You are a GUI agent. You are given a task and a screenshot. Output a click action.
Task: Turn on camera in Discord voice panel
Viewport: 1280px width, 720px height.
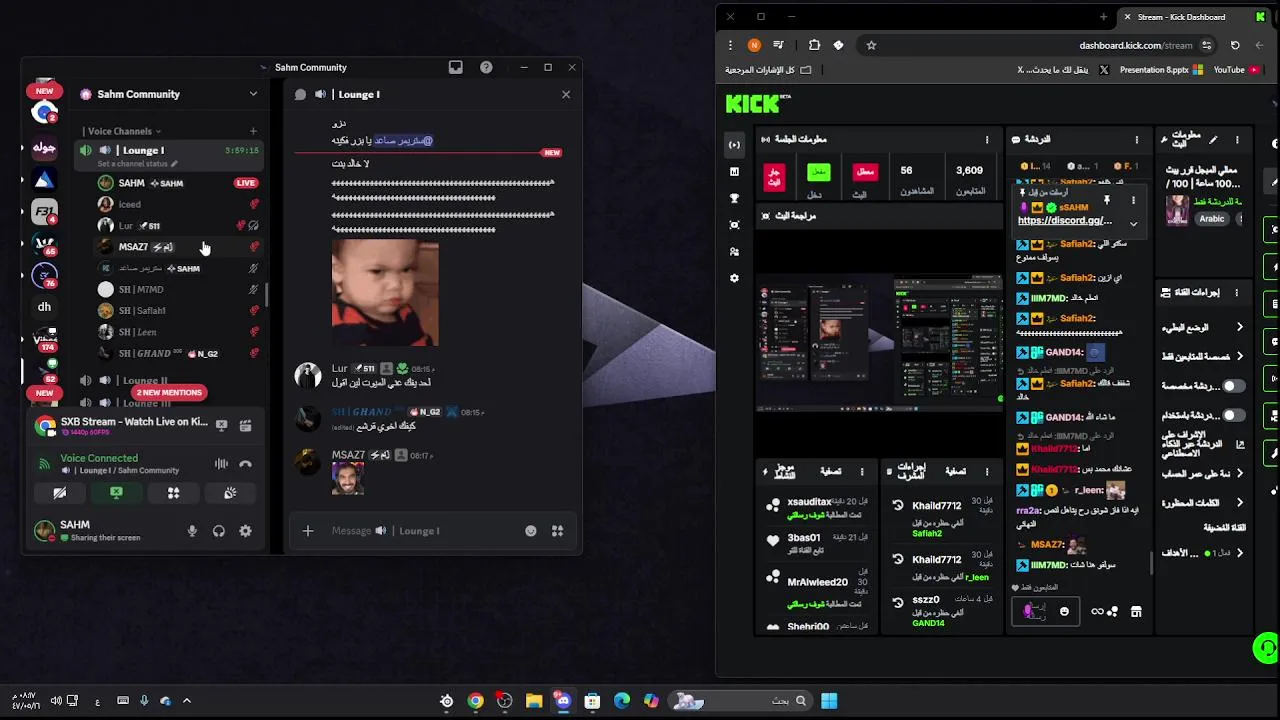[x=60, y=493]
